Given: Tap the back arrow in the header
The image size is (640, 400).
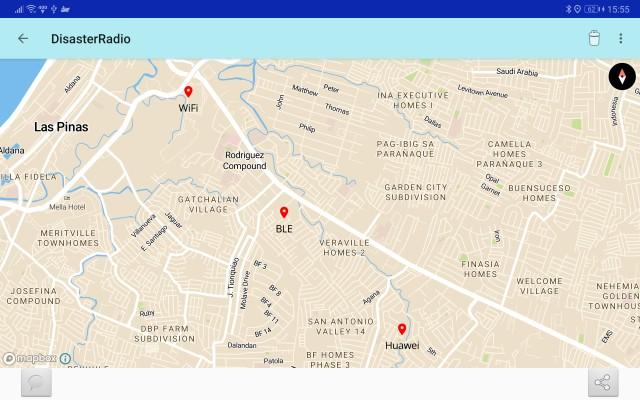Looking at the screenshot, I should 23,39.
